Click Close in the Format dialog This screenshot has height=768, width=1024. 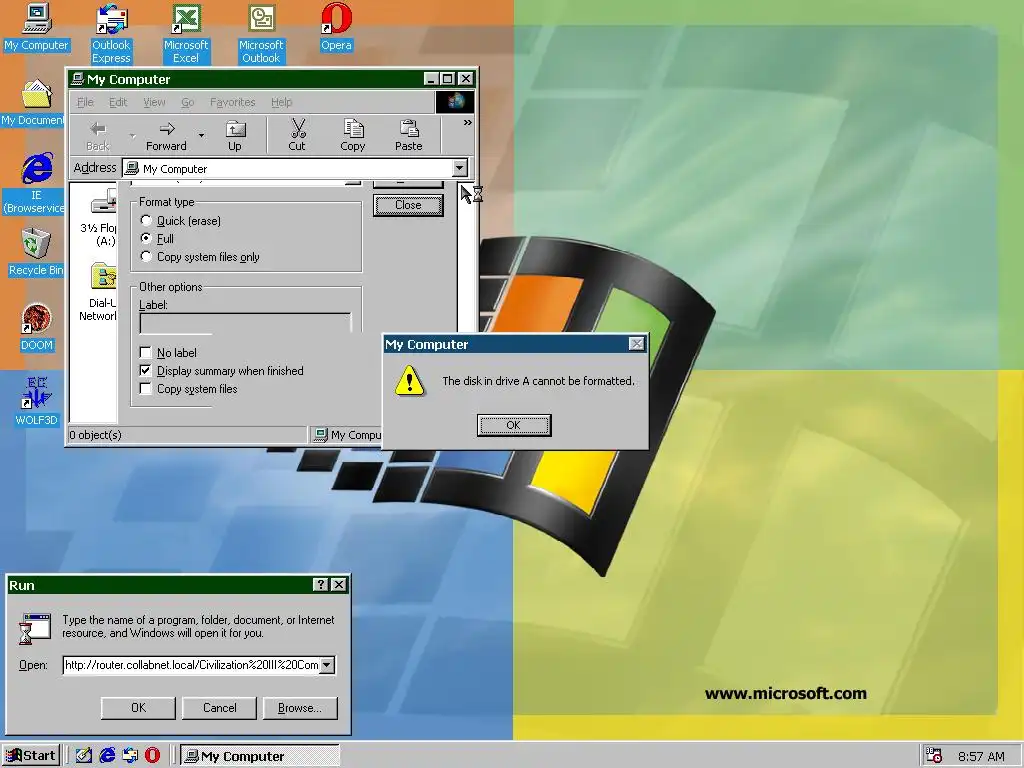[408, 205]
